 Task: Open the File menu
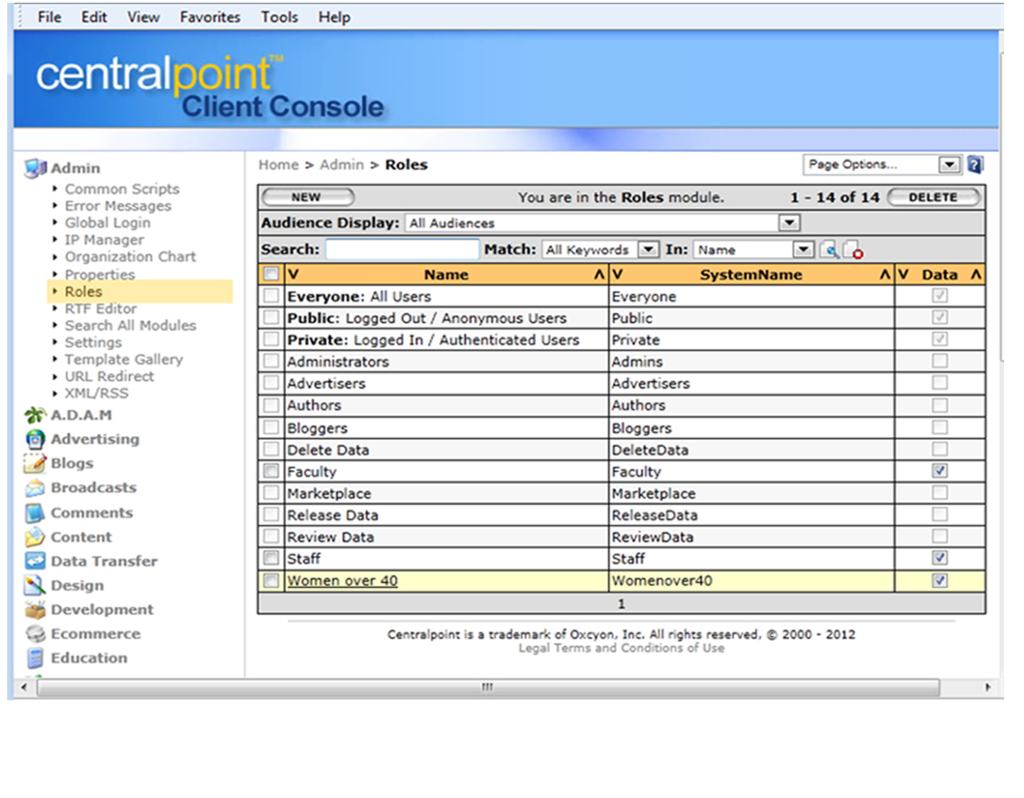[x=50, y=17]
